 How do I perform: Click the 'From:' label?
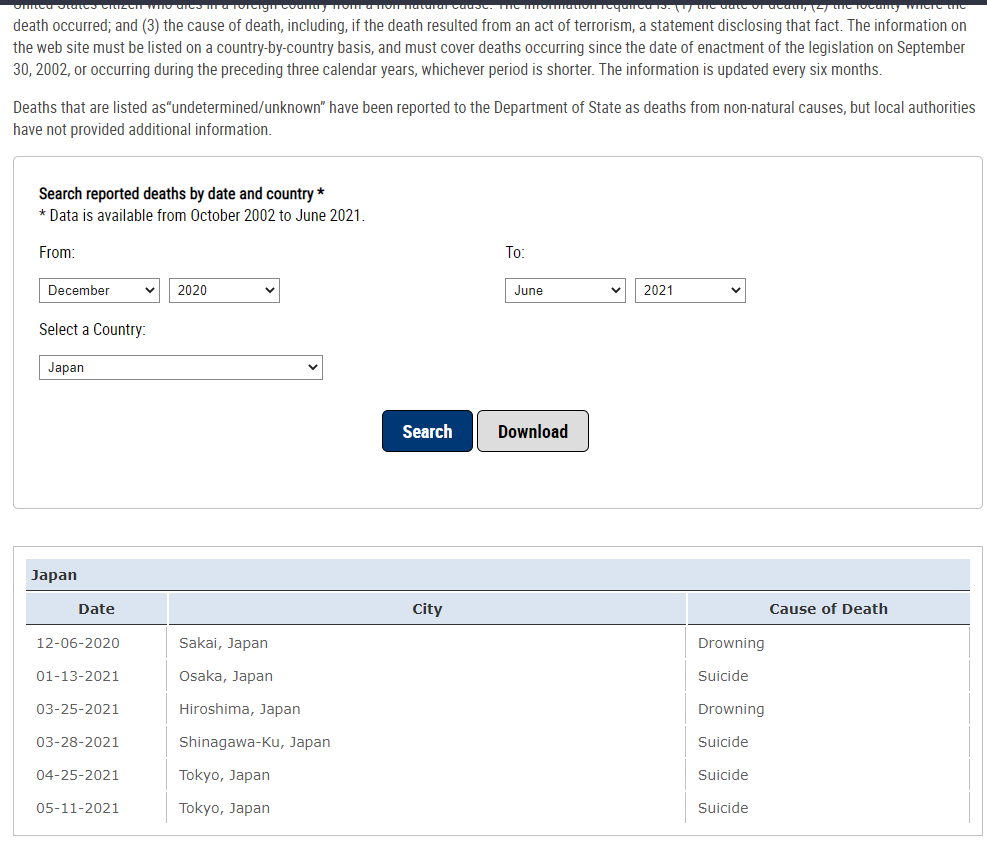coord(57,252)
